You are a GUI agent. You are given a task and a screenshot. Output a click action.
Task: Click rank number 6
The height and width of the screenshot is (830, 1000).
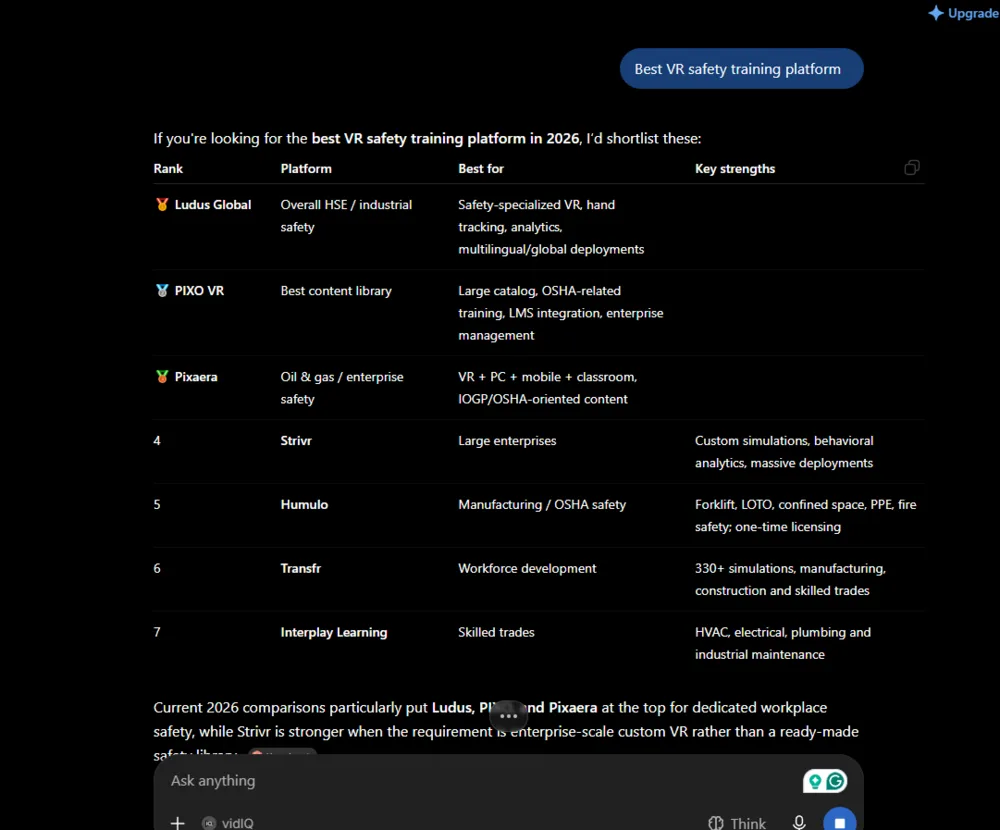[x=157, y=568]
